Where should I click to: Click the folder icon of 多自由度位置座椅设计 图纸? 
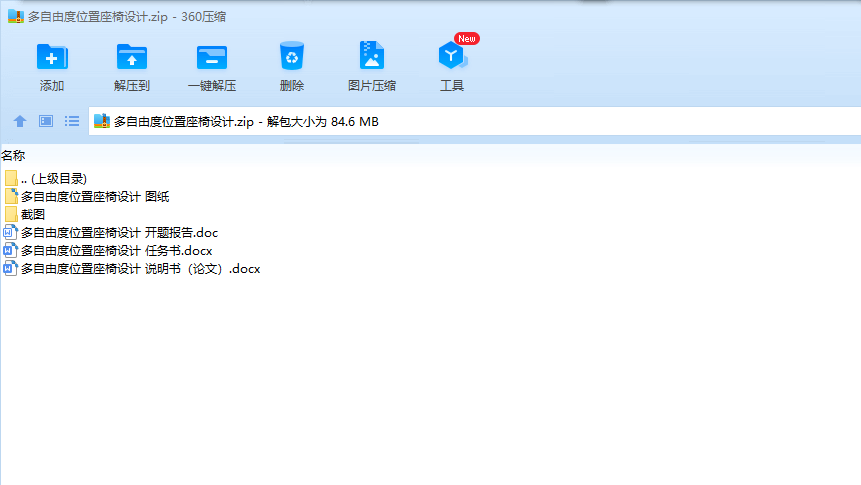coord(11,197)
